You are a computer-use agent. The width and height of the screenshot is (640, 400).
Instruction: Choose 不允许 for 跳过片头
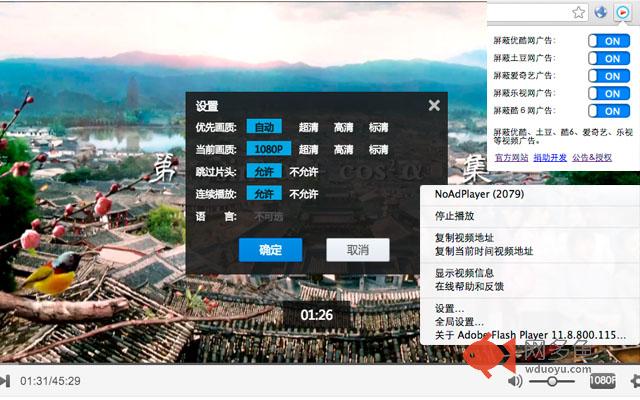(x=304, y=172)
